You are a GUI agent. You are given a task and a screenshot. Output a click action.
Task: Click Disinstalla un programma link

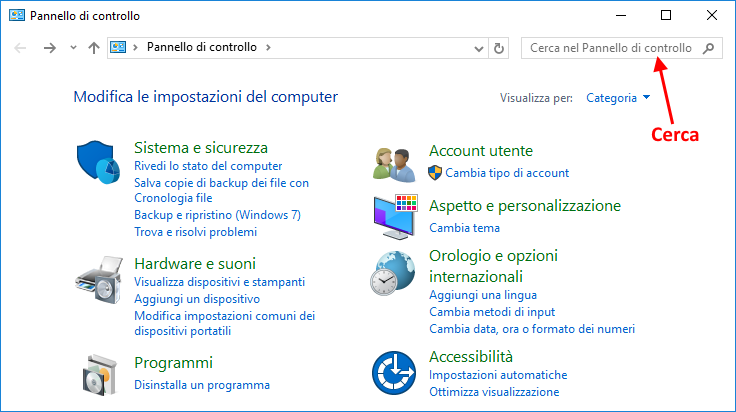[x=202, y=385]
